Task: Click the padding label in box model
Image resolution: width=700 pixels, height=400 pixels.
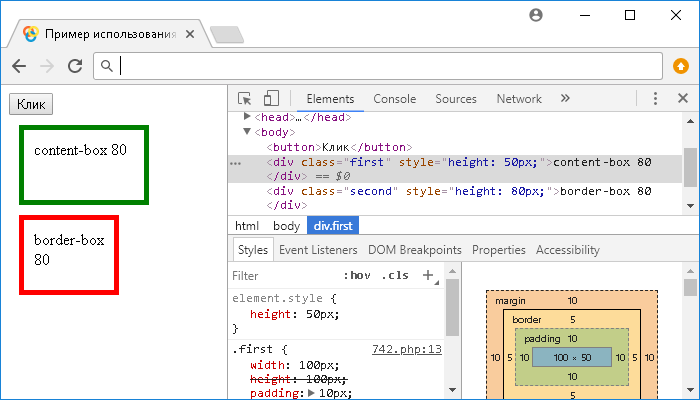Action: click(542, 339)
